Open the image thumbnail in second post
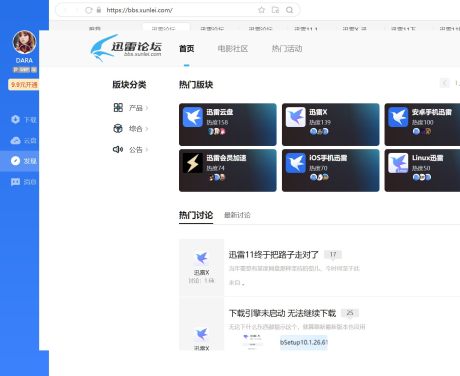Image resolution: width=460 pixels, height=376 pixels. [252, 342]
